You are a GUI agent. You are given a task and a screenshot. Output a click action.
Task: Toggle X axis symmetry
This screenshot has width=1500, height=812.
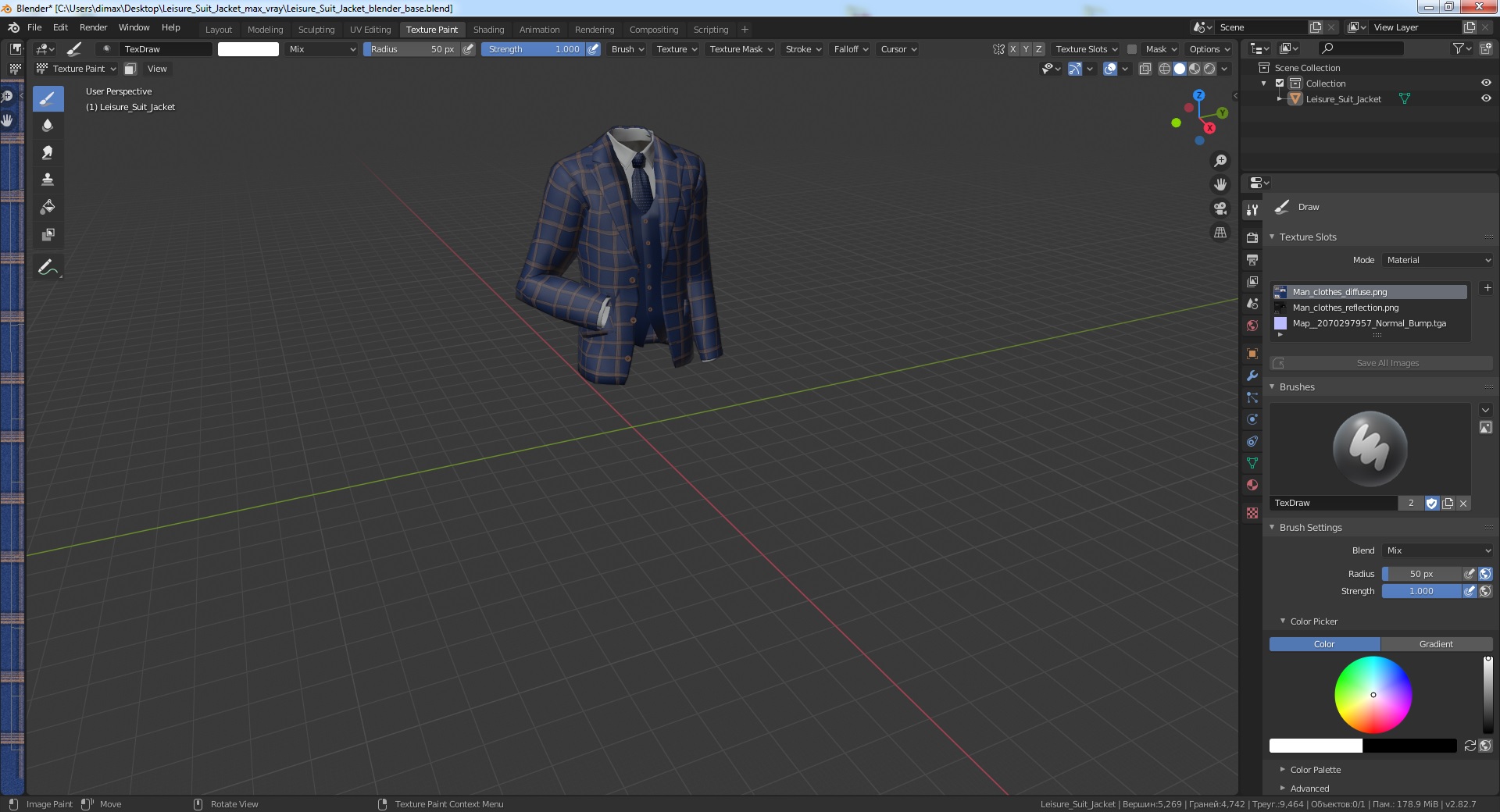1013,49
